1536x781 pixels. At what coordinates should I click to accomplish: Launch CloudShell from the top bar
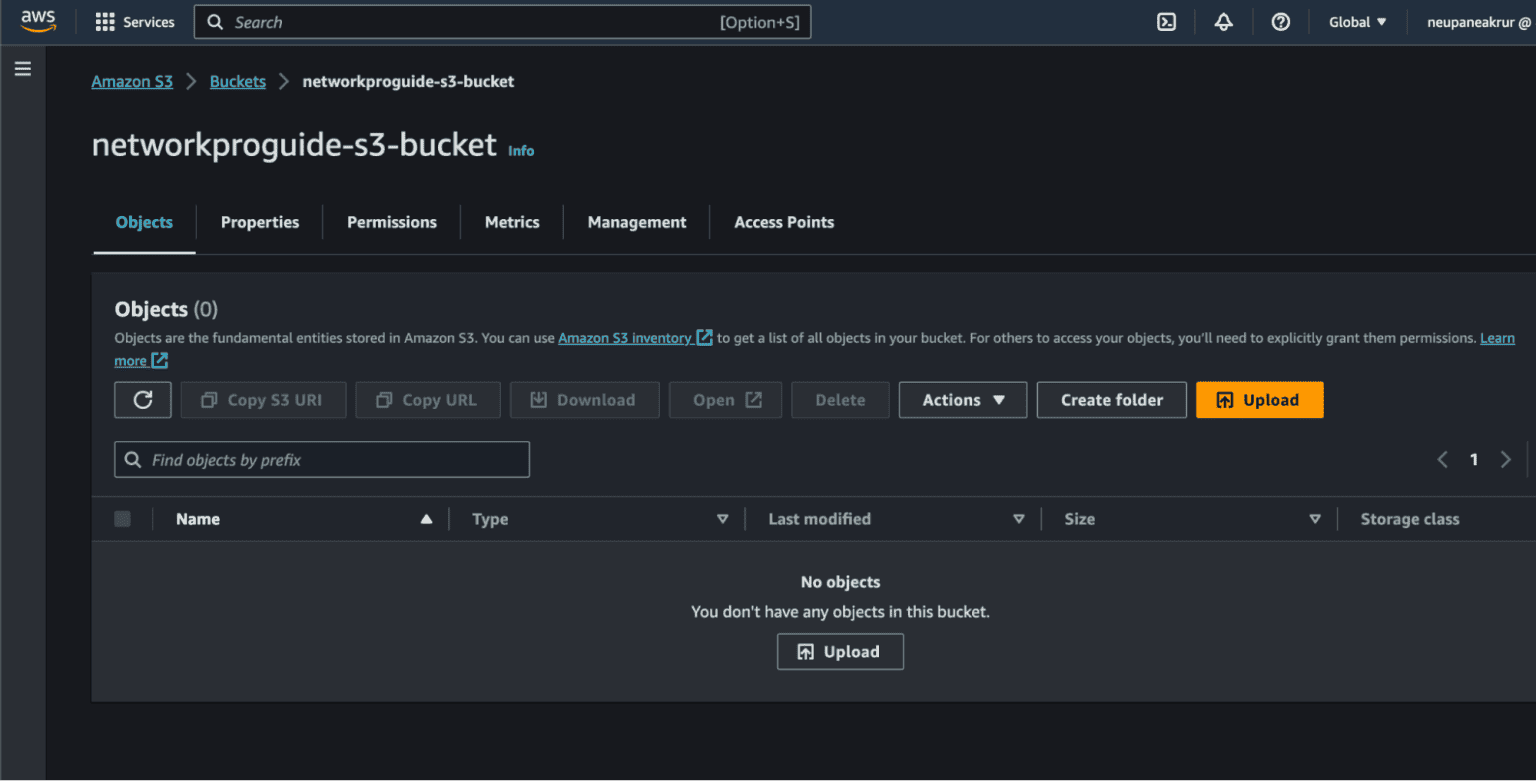[1166, 22]
